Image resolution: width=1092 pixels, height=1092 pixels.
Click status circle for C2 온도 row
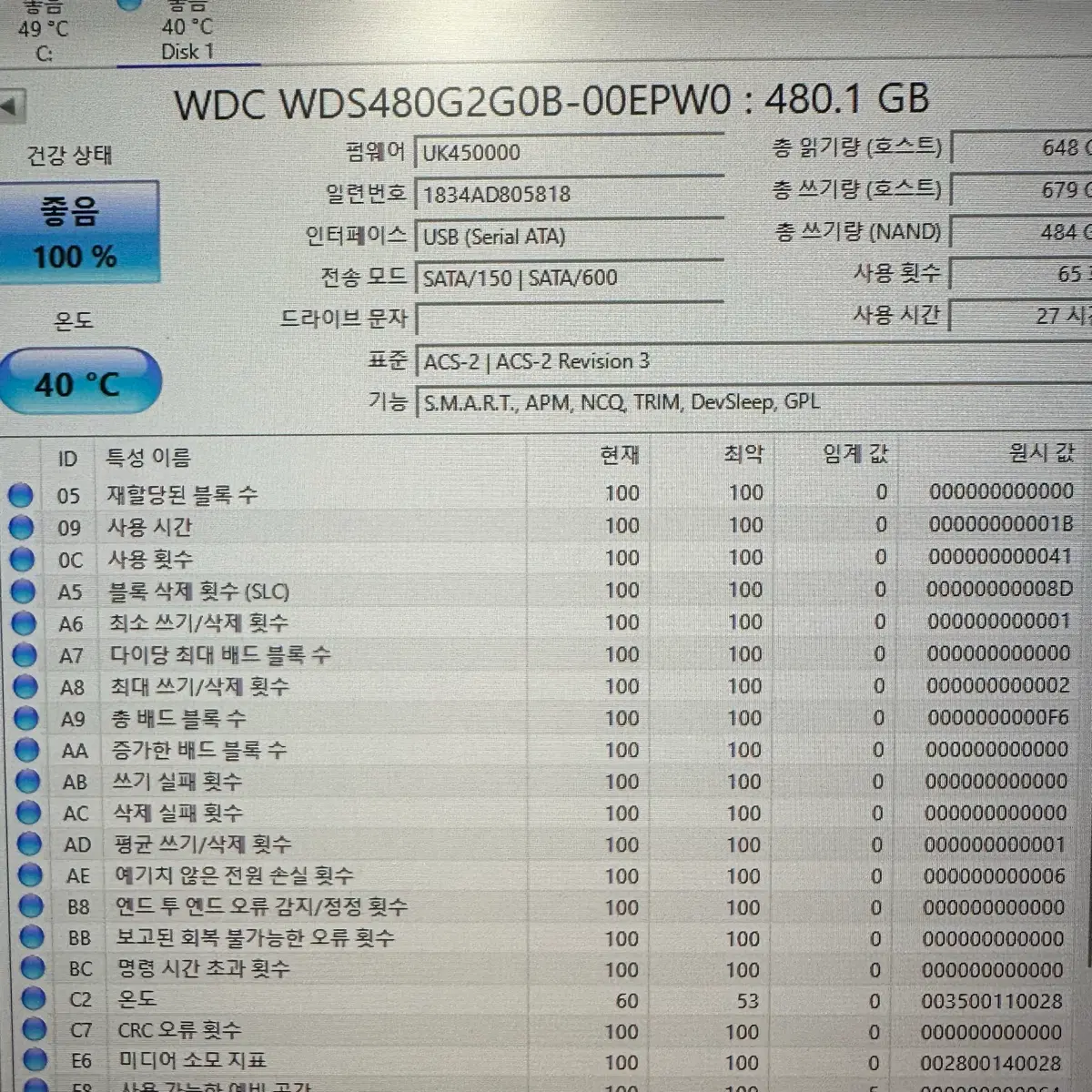click(x=34, y=999)
